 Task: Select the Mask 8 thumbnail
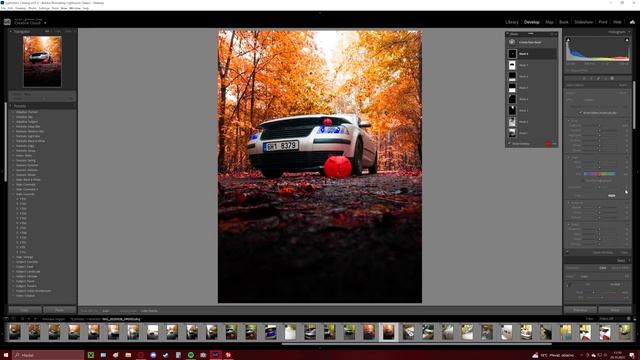pyautogui.click(x=512, y=53)
